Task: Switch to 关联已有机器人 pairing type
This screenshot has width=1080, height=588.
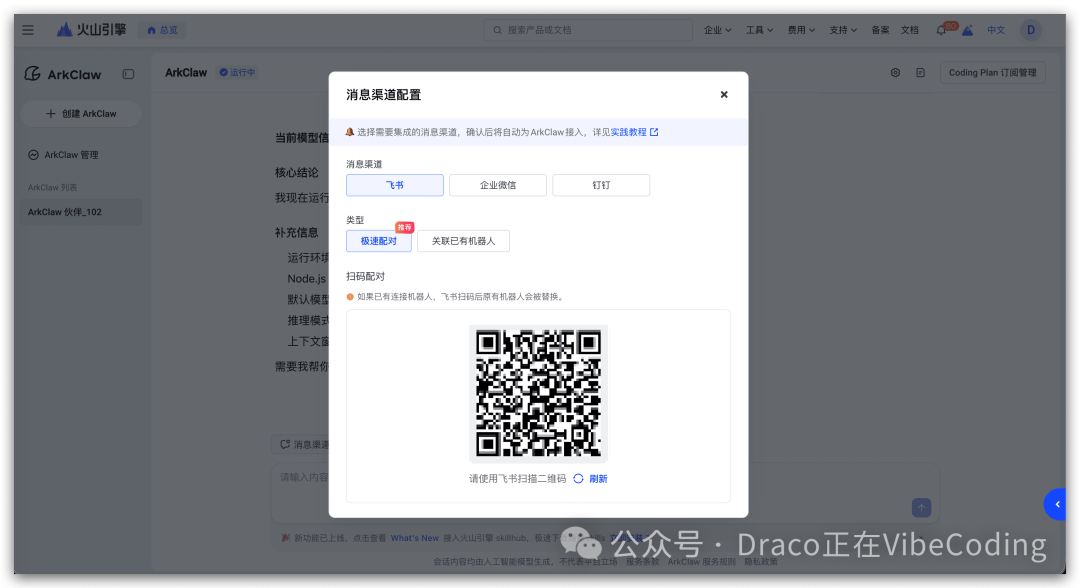Action: click(x=463, y=241)
